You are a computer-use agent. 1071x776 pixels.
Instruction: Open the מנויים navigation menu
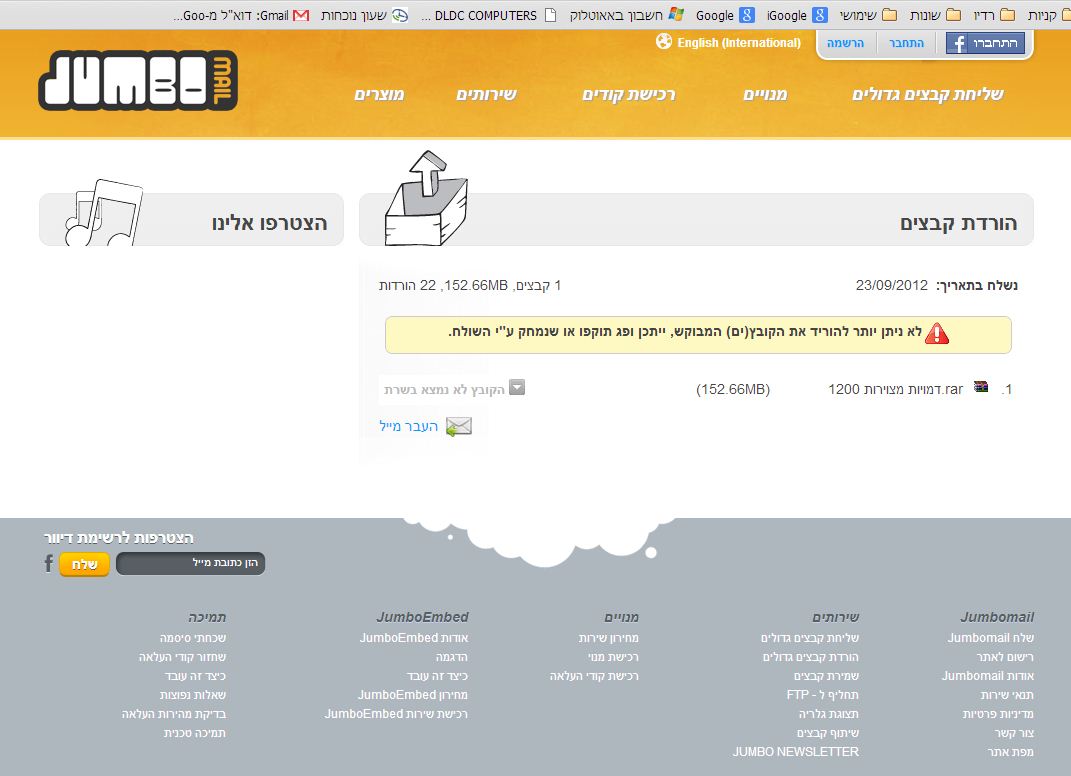(x=765, y=94)
